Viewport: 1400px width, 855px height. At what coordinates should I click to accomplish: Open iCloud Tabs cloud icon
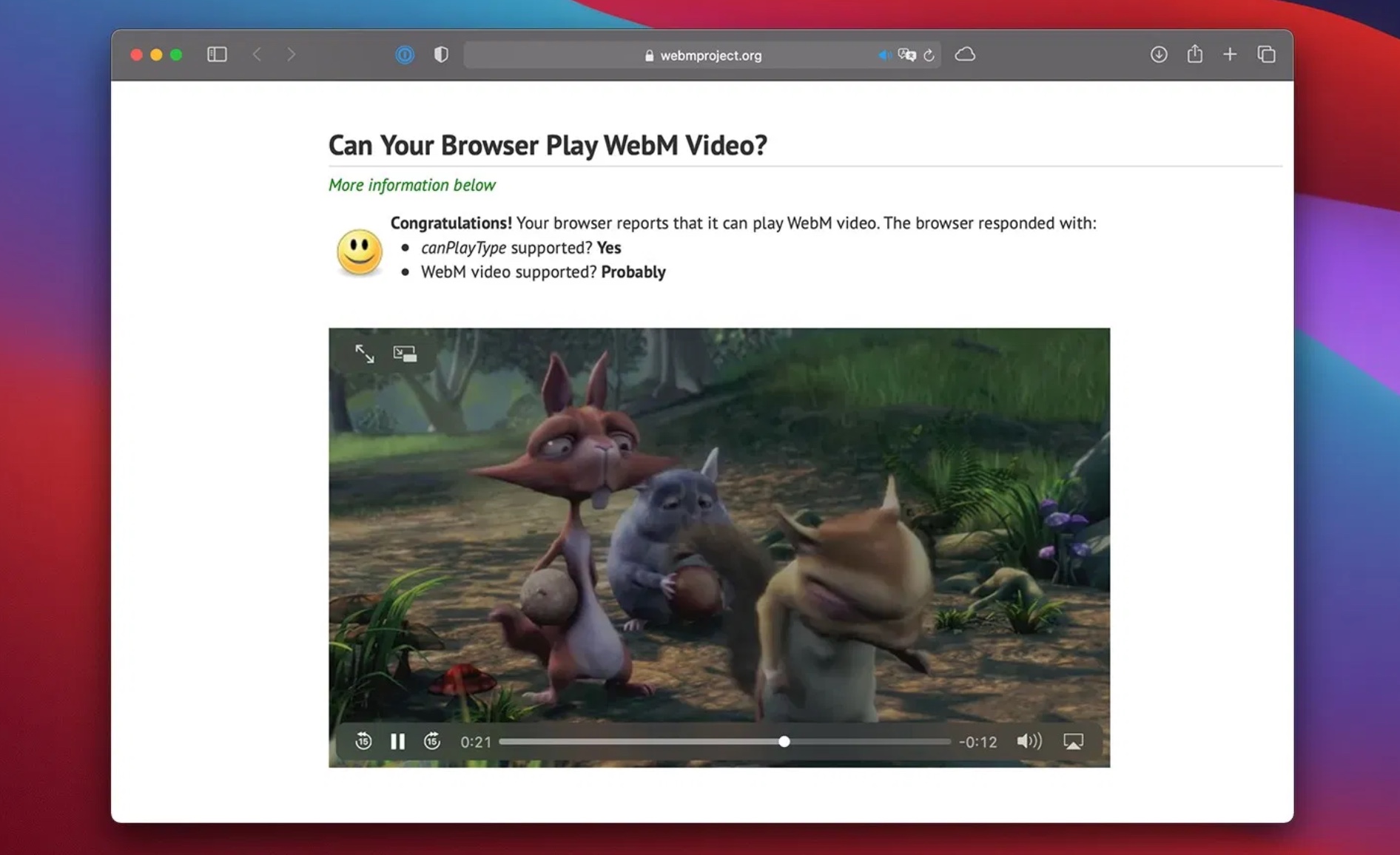click(x=965, y=55)
